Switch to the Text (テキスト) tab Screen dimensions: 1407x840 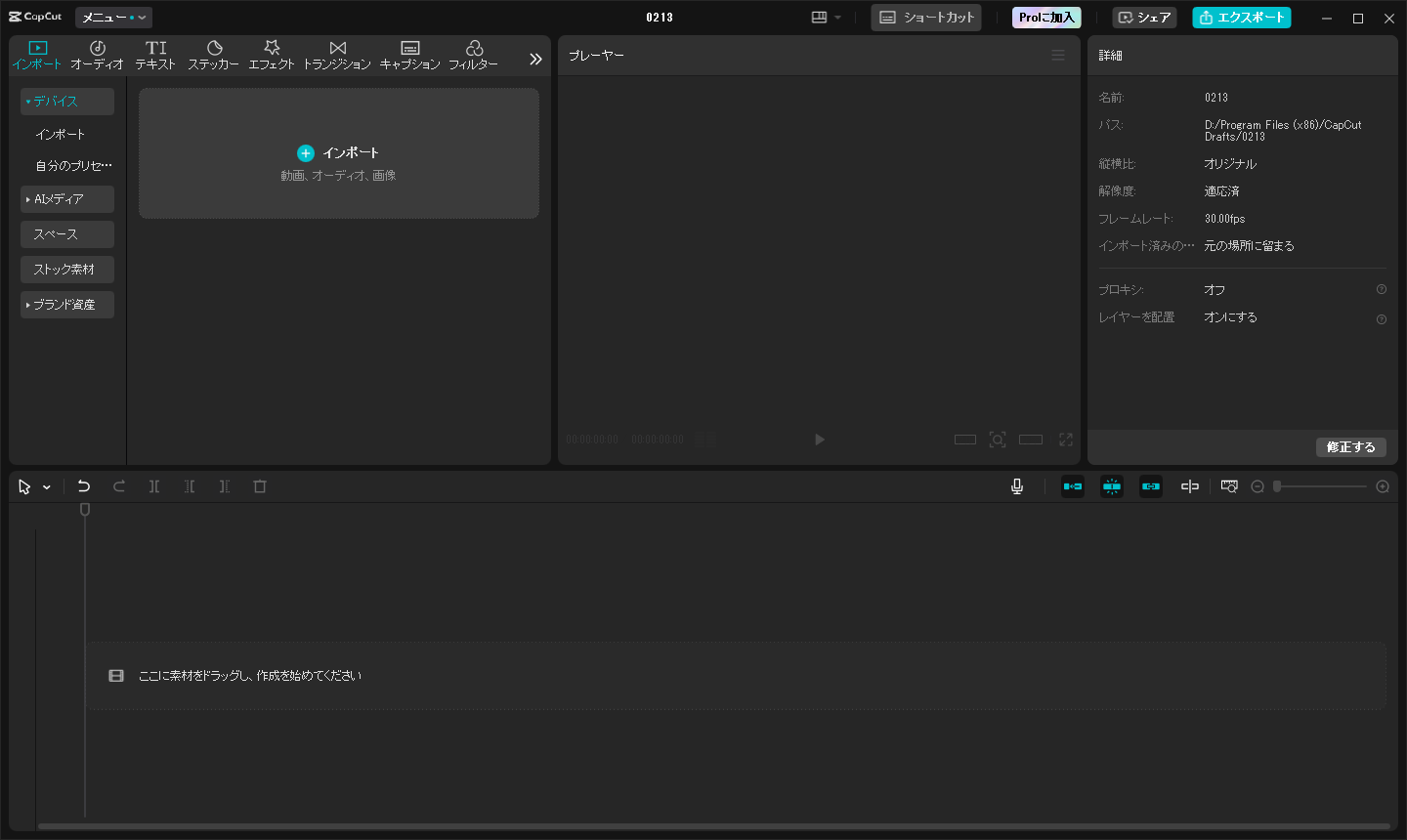pos(155,55)
